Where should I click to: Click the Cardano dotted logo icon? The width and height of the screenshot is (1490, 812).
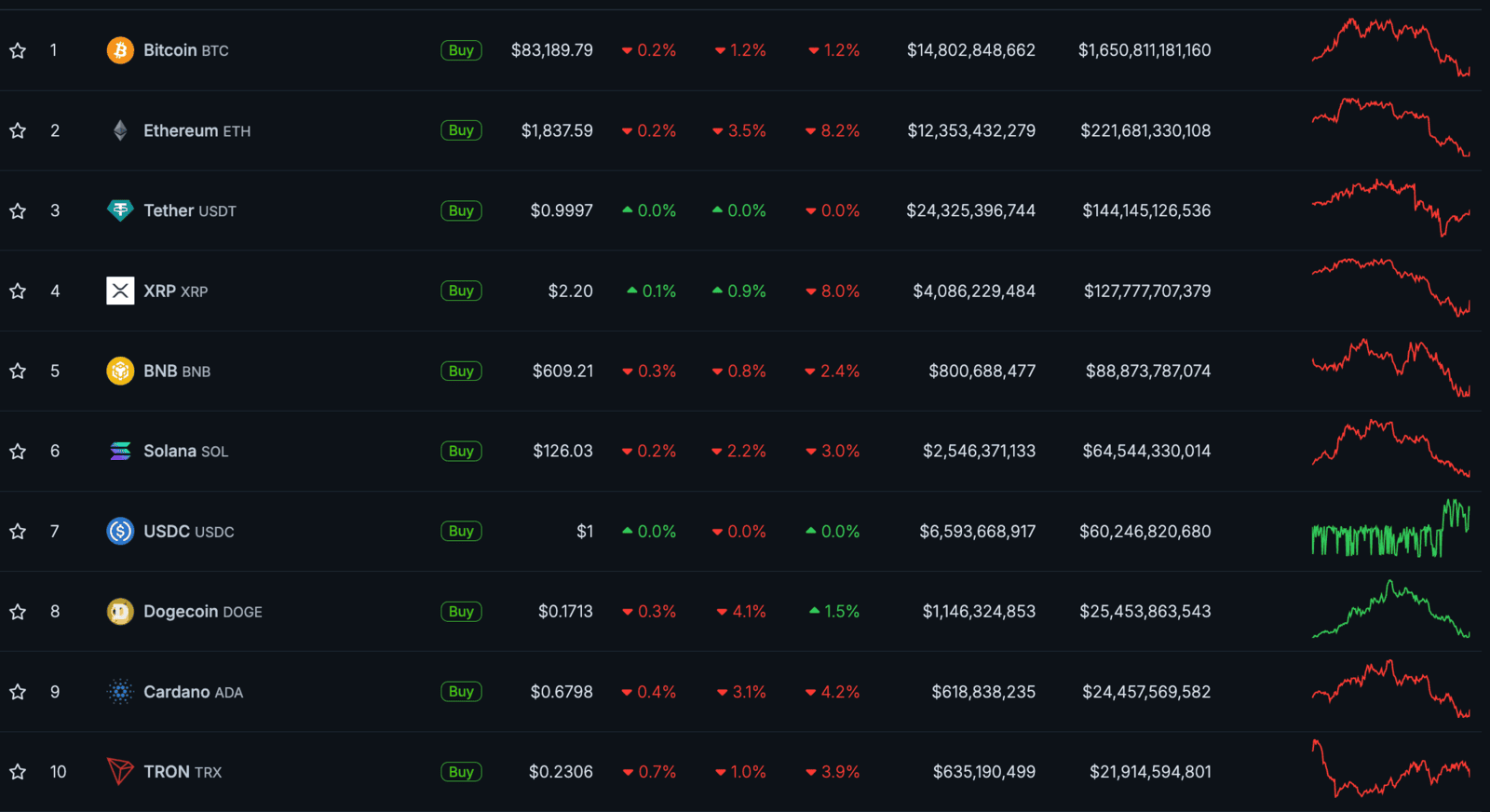coord(120,691)
